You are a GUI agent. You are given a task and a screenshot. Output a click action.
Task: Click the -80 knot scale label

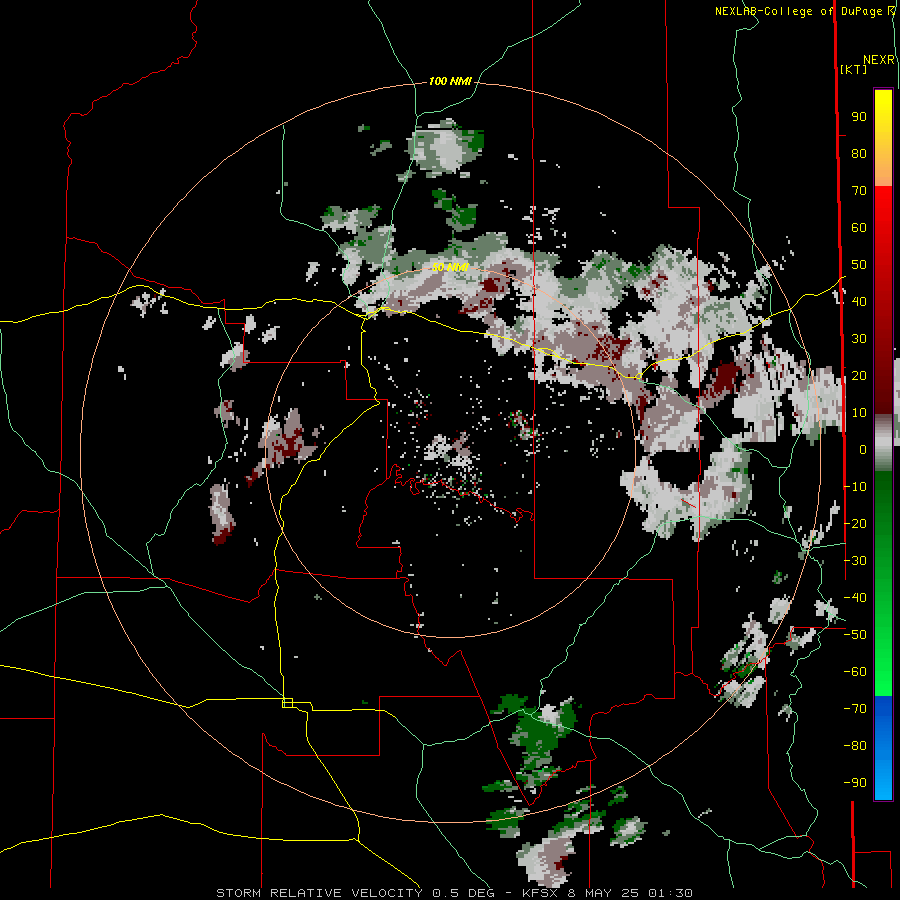[x=855, y=746]
